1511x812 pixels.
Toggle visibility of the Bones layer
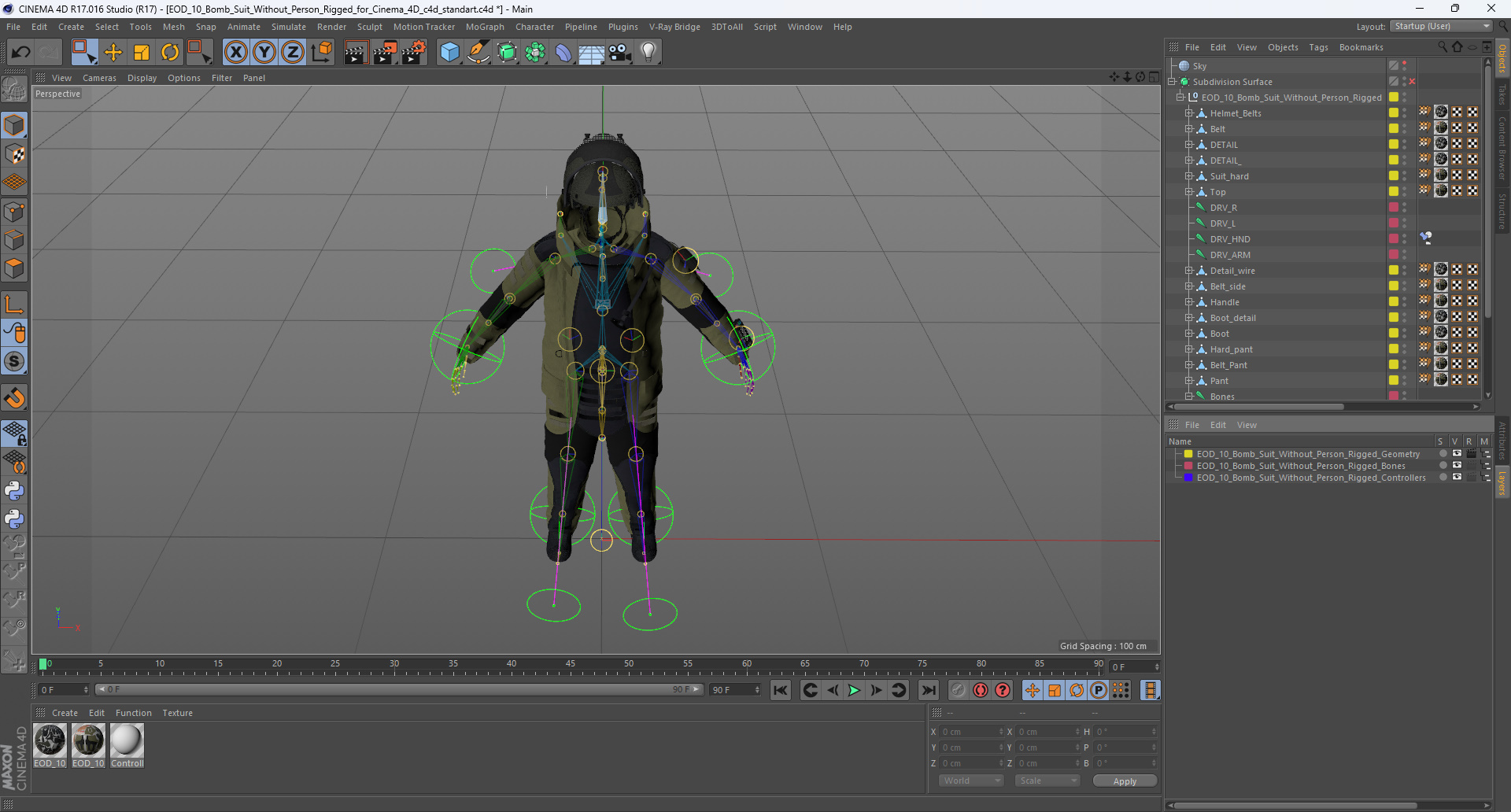[x=1457, y=466]
